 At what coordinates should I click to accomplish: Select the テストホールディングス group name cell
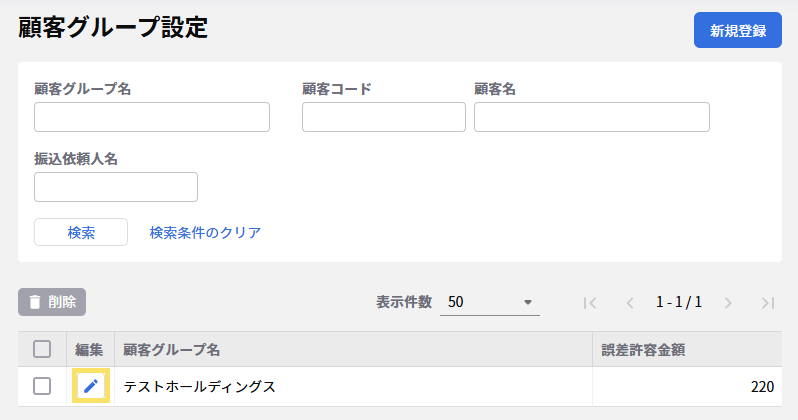click(x=199, y=386)
